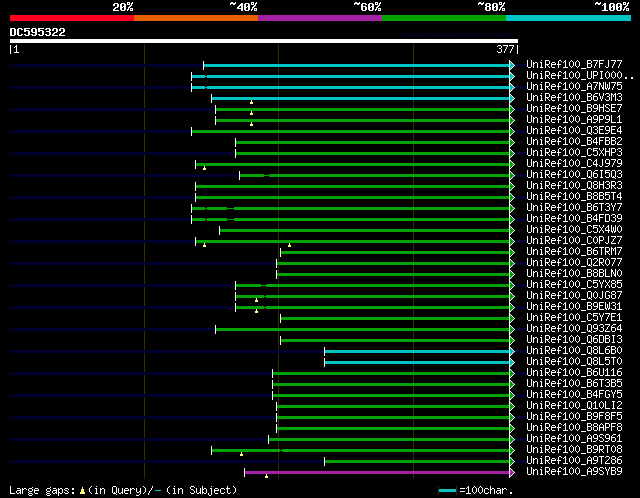Select the UniRef100_Q6I5Q3 label
Viewport: 640px width, 498px height.
tap(574, 174)
